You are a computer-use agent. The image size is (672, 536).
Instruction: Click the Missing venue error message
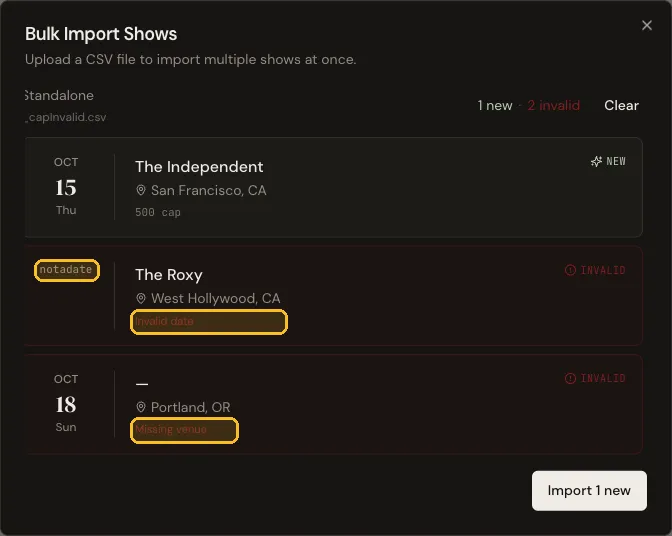[184, 430]
